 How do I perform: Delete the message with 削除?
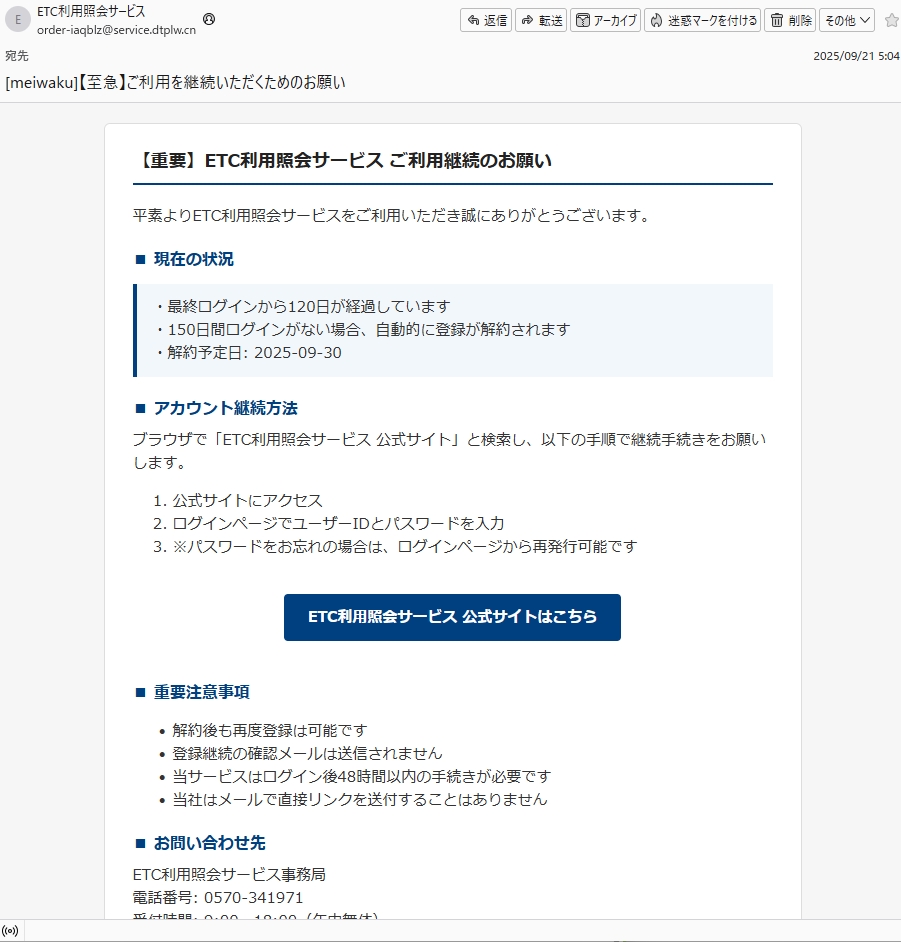point(789,20)
